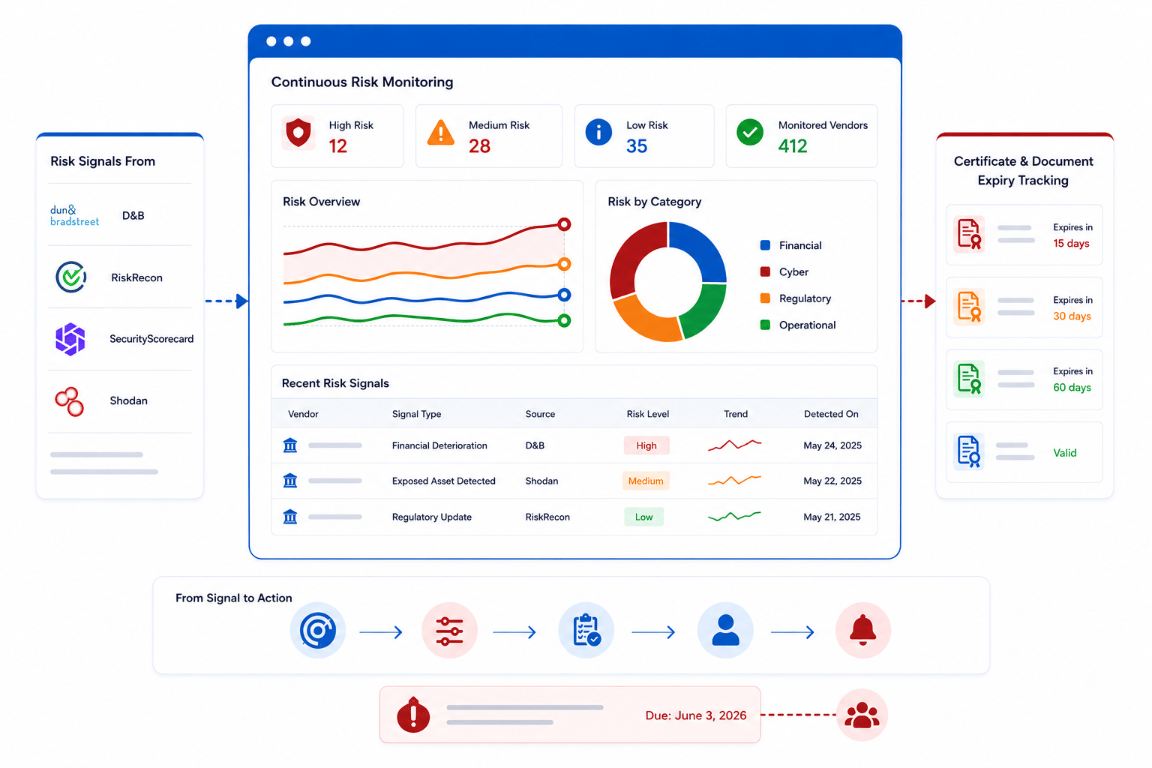Click the green certificate icon expiring in 60 days

click(x=969, y=378)
